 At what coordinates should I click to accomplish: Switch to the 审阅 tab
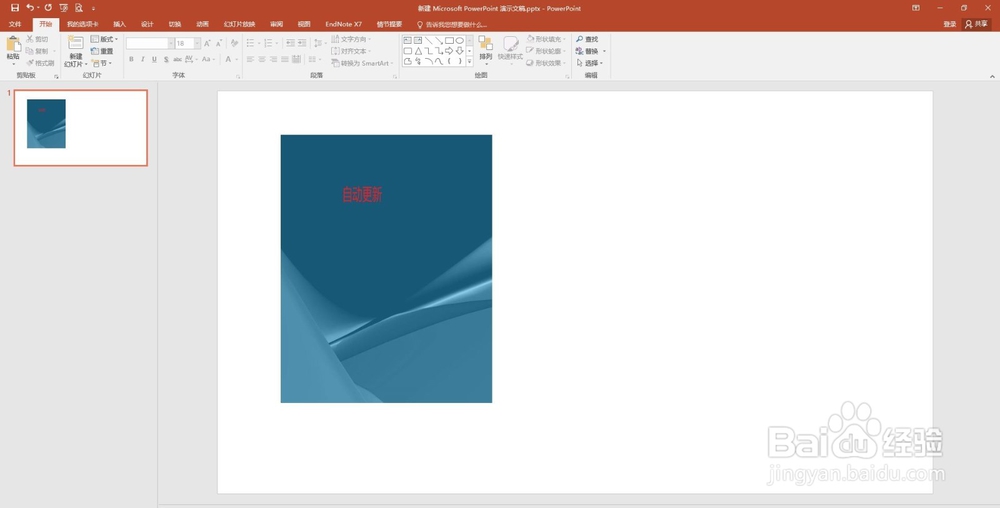pos(276,24)
